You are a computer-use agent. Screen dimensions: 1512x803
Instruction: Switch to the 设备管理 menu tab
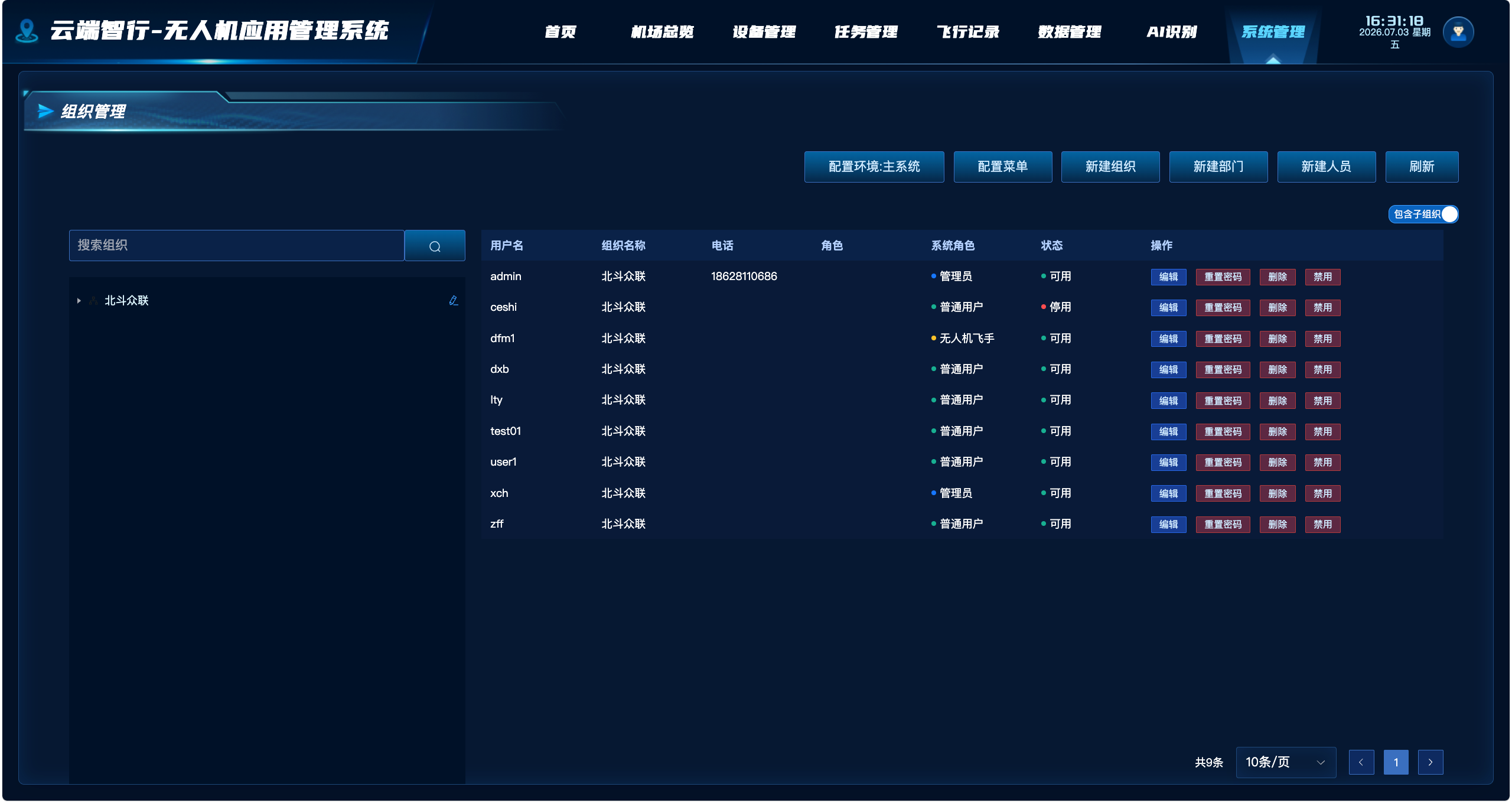click(x=764, y=32)
